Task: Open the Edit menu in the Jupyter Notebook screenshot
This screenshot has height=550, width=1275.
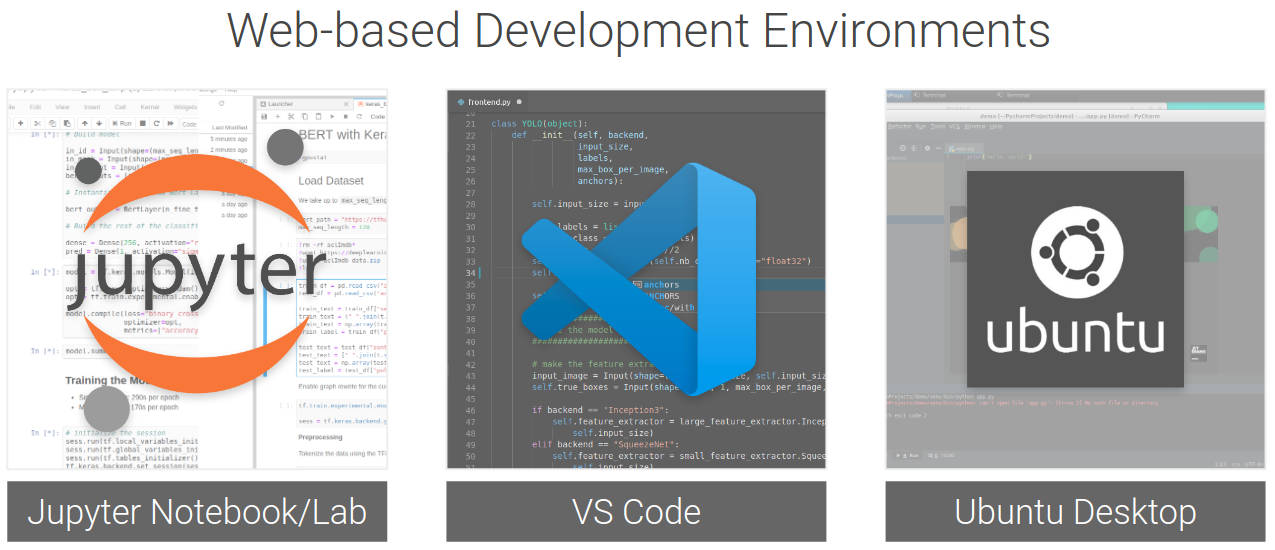Action: coord(35,107)
